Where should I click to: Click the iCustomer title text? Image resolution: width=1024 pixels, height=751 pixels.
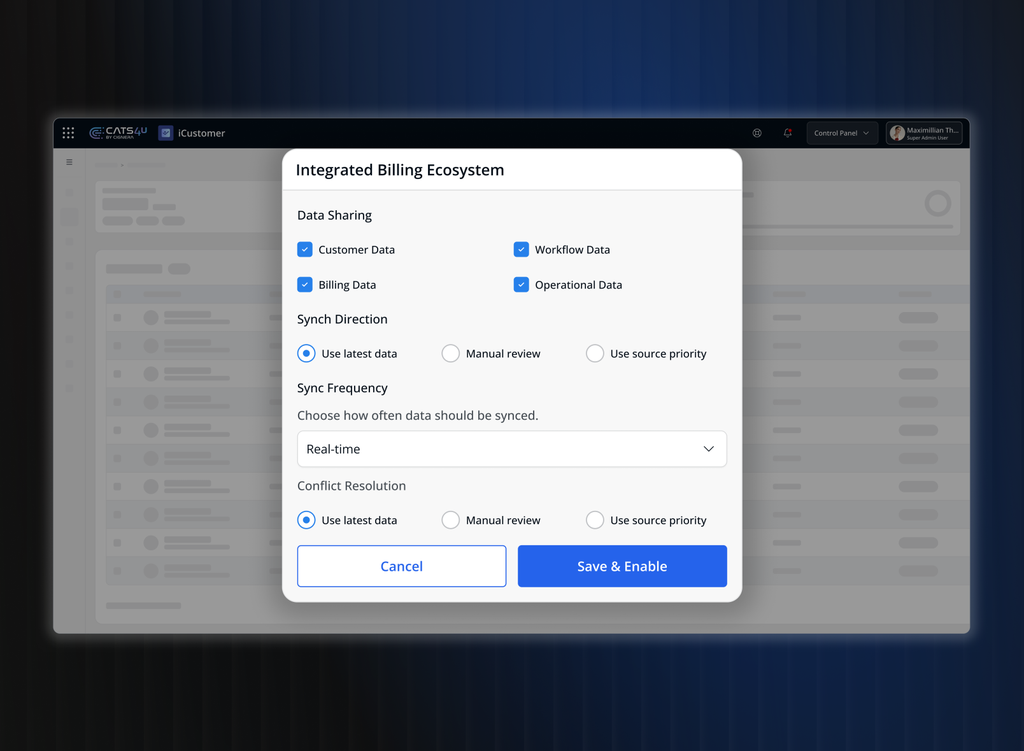pyautogui.click(x=201, y=133)
